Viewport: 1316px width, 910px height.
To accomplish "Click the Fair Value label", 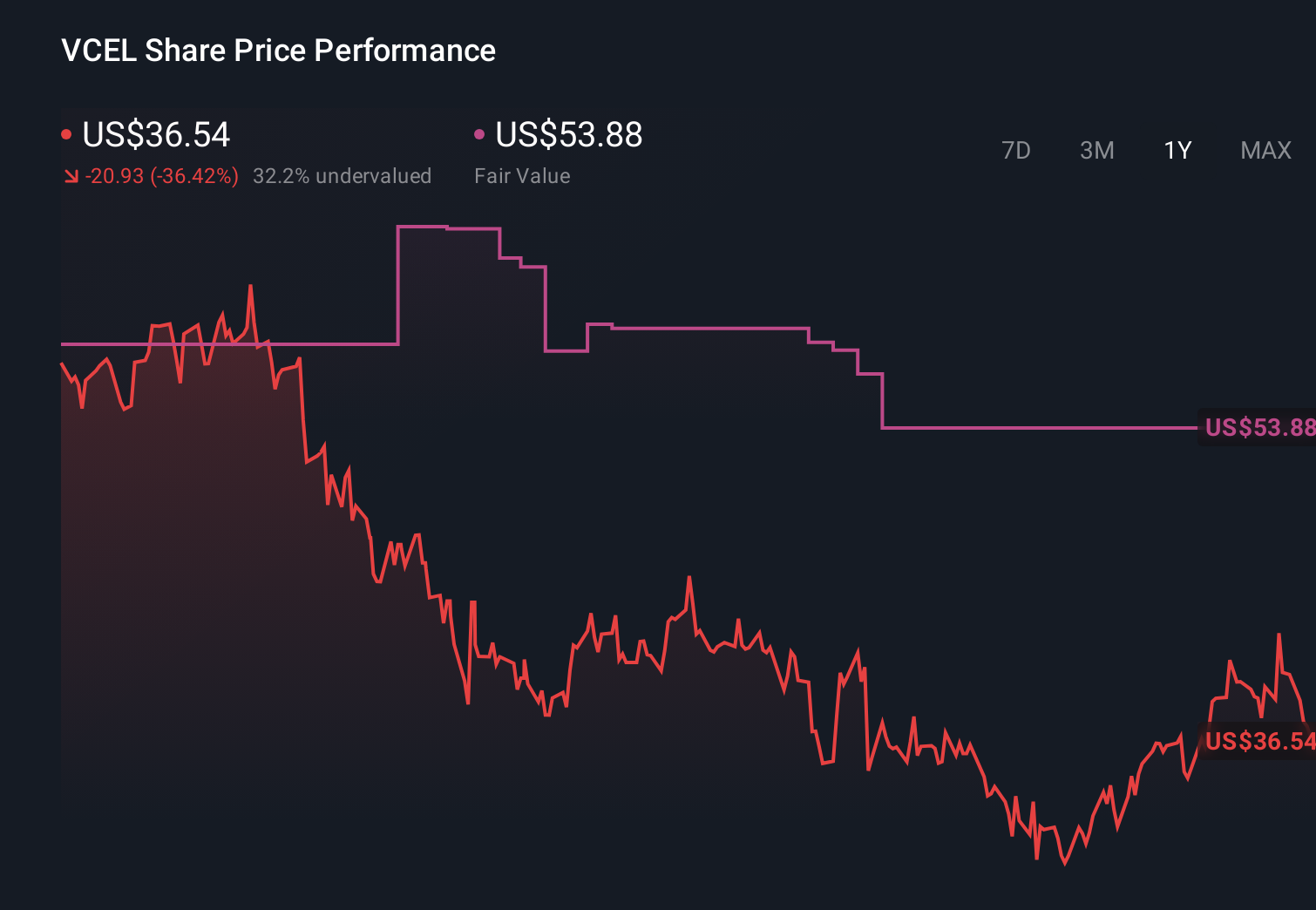I will point(522,175).
